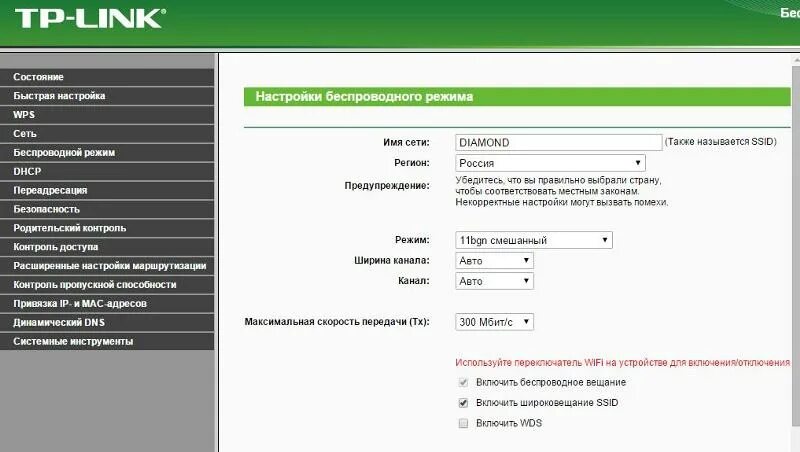Click the TP-LINK logo

[90, 18]
